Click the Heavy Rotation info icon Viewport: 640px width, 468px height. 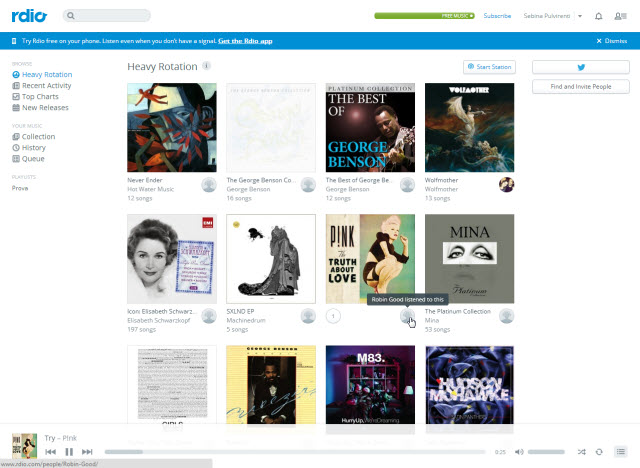click(206, 66)
